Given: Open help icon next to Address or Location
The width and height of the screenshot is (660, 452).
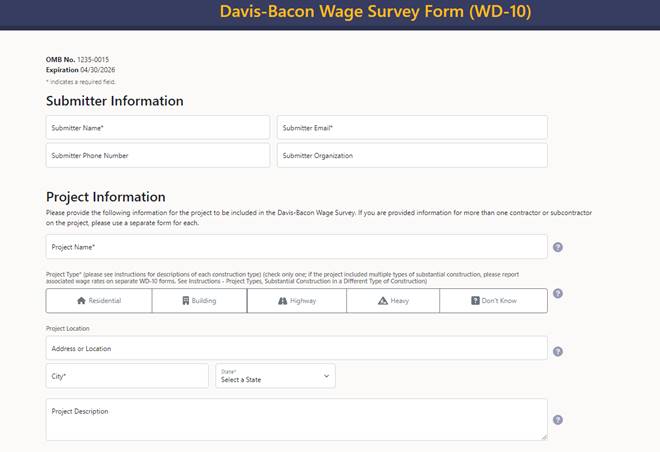Looking at the screenshot, I should pos(558,351).
